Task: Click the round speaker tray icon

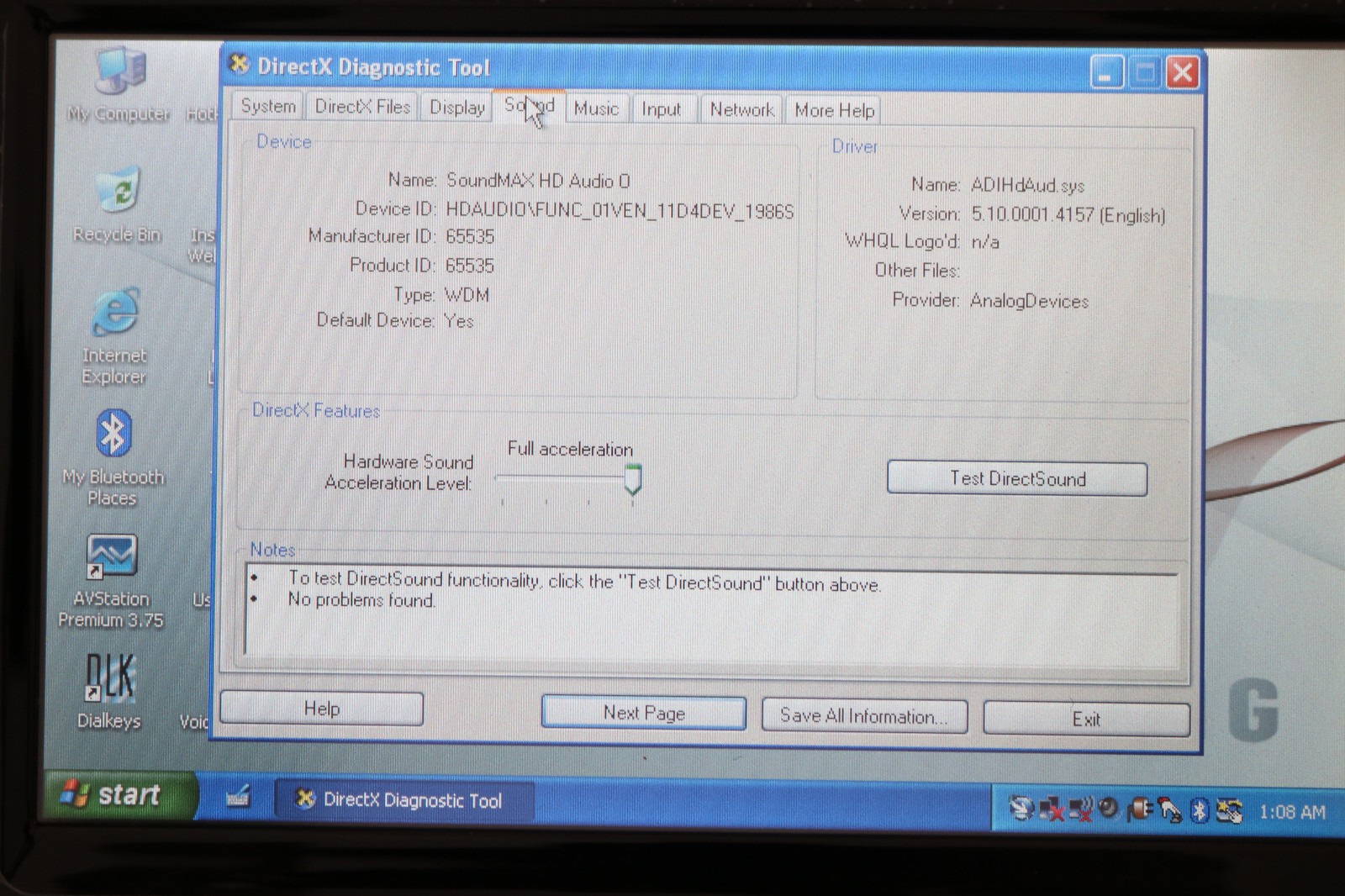Action: point(1110,809)
